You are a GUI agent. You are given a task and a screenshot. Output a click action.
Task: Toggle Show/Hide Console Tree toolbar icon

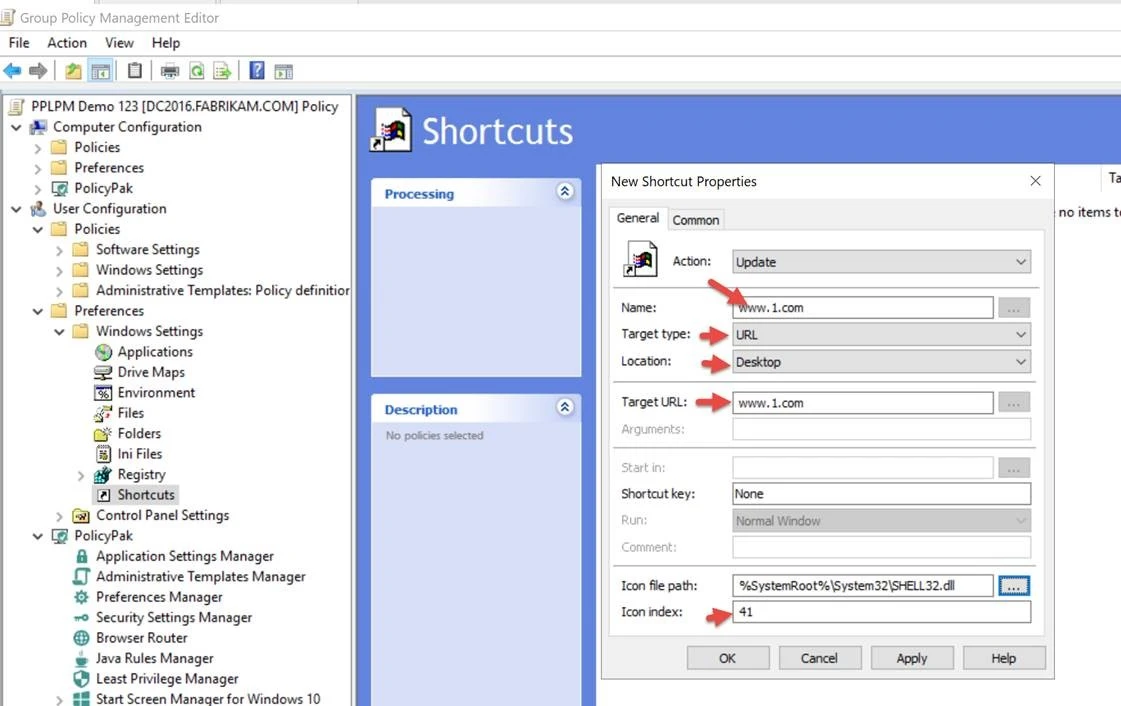(x=100, y=71)
